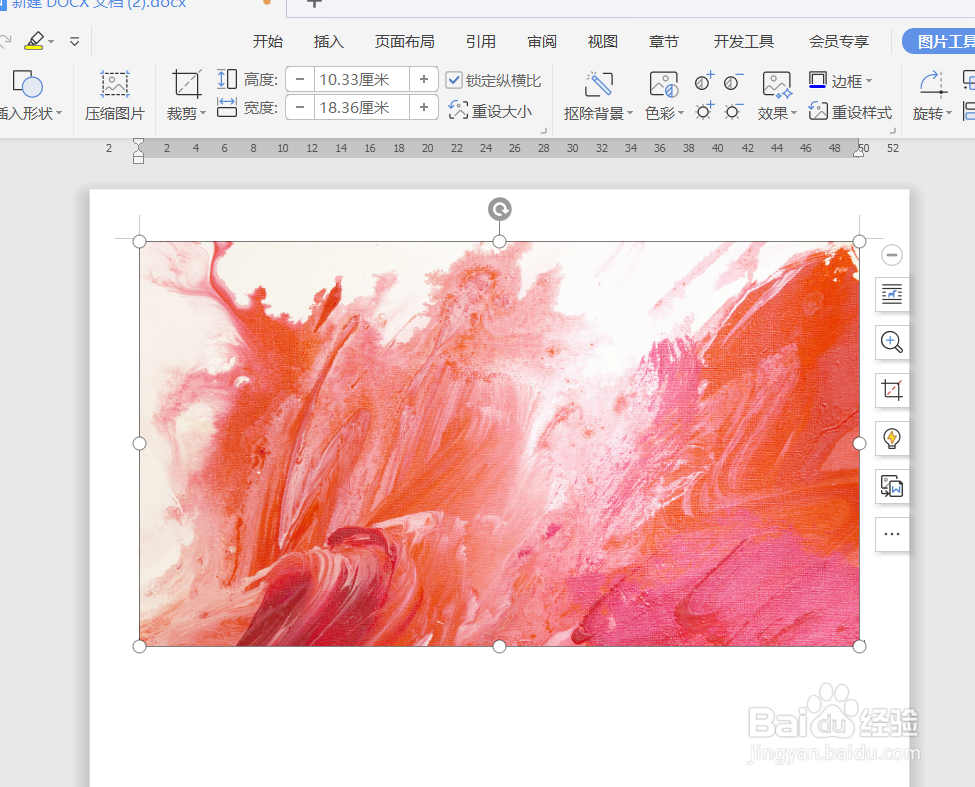
Task: Expand the Color (色彩) dropdown arrow
Action: [x=681, y=114]
